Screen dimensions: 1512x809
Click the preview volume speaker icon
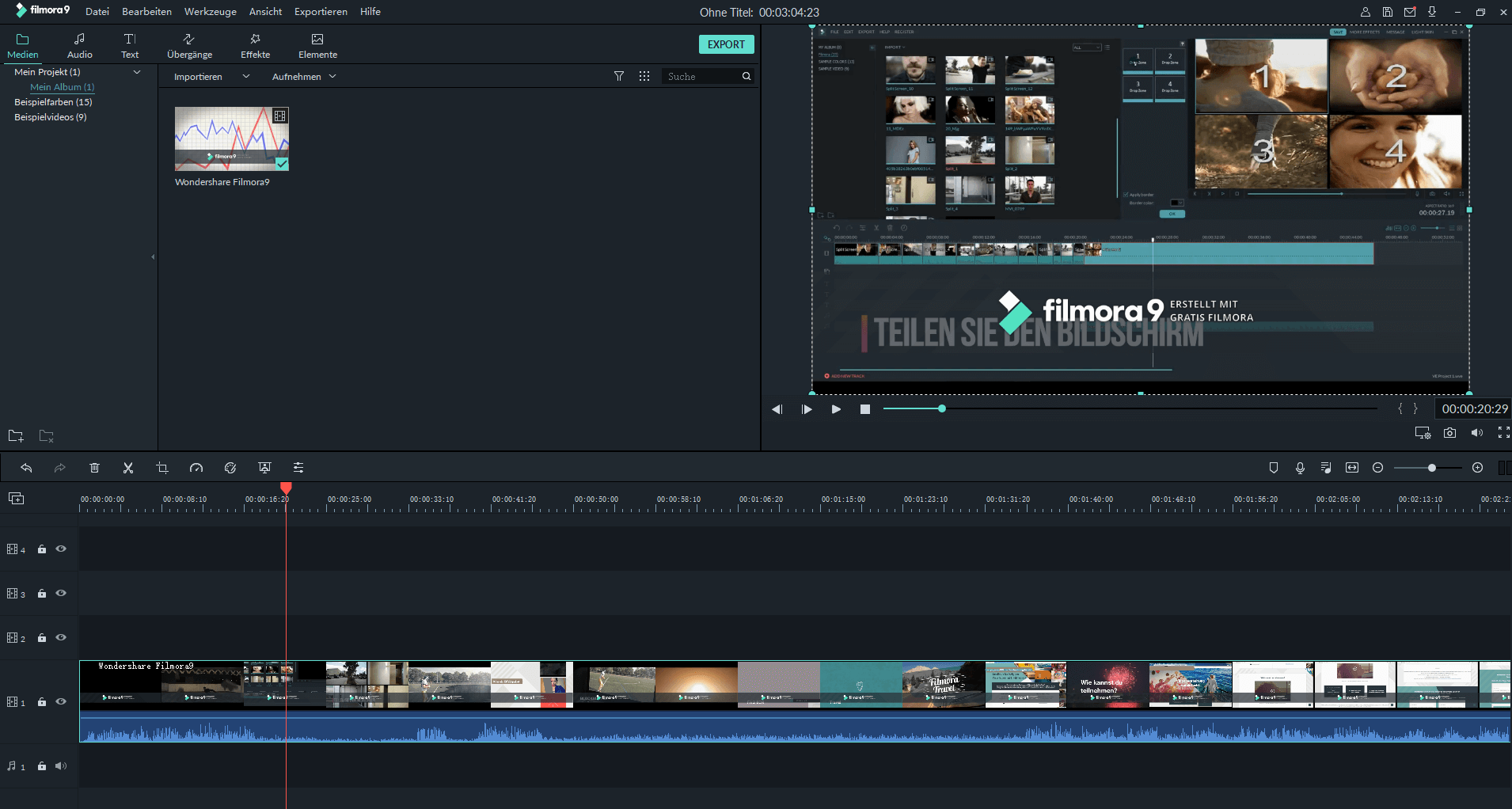1476,432
